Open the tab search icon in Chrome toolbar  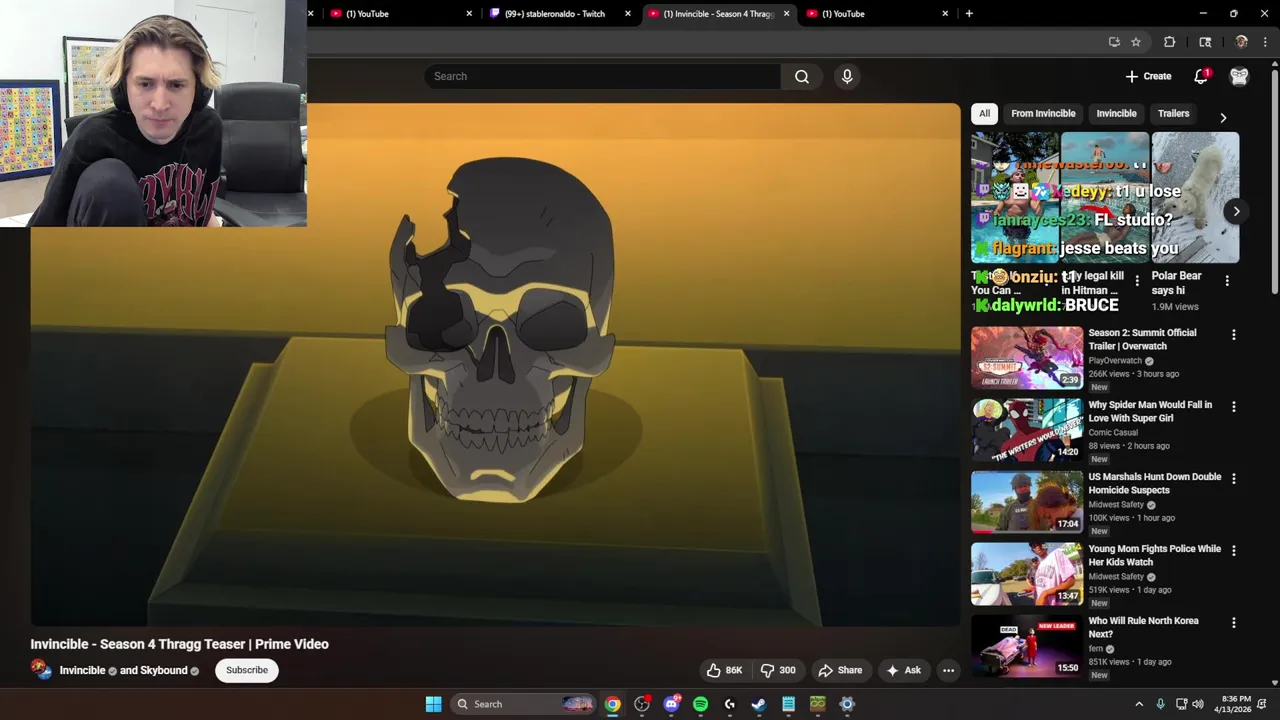click(1205, 42)
